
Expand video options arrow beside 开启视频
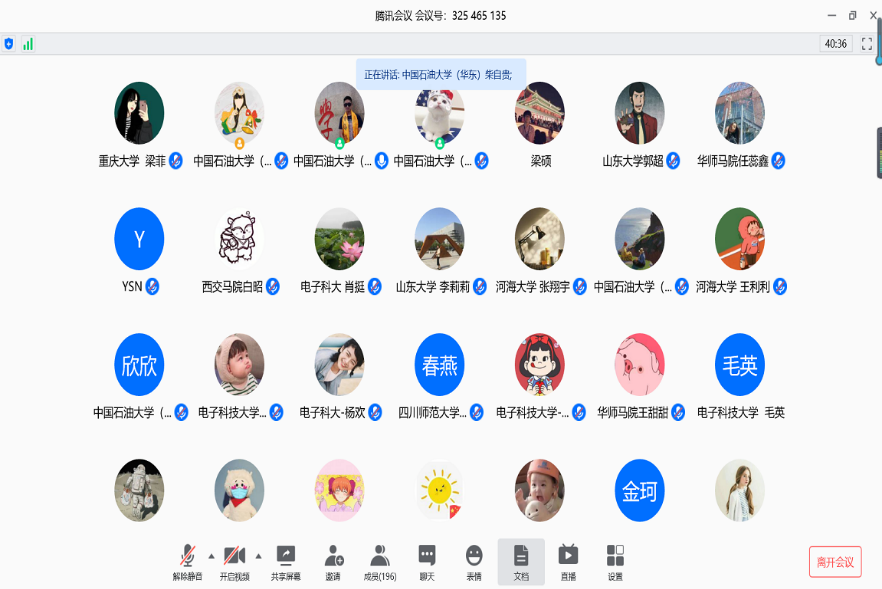[258, 555]
